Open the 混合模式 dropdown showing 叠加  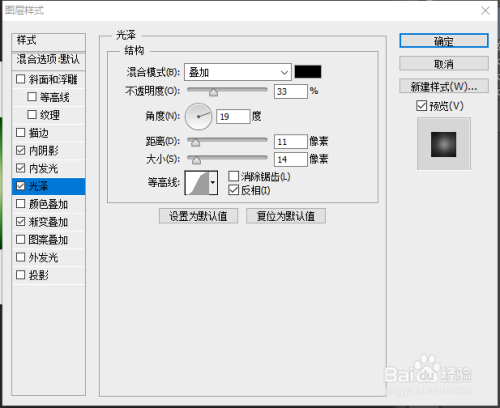(238, 72)
